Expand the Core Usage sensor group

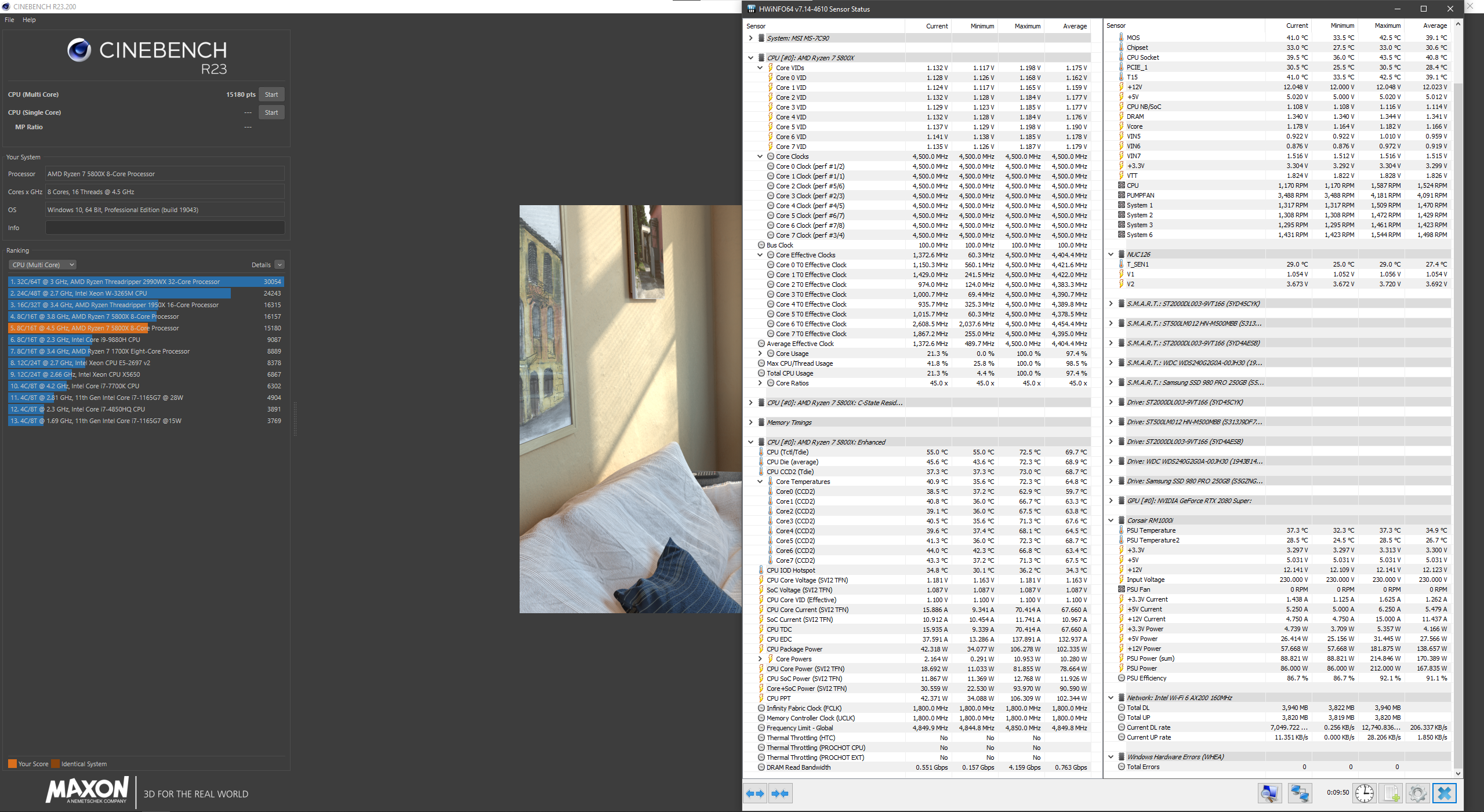tap(760, 354)
